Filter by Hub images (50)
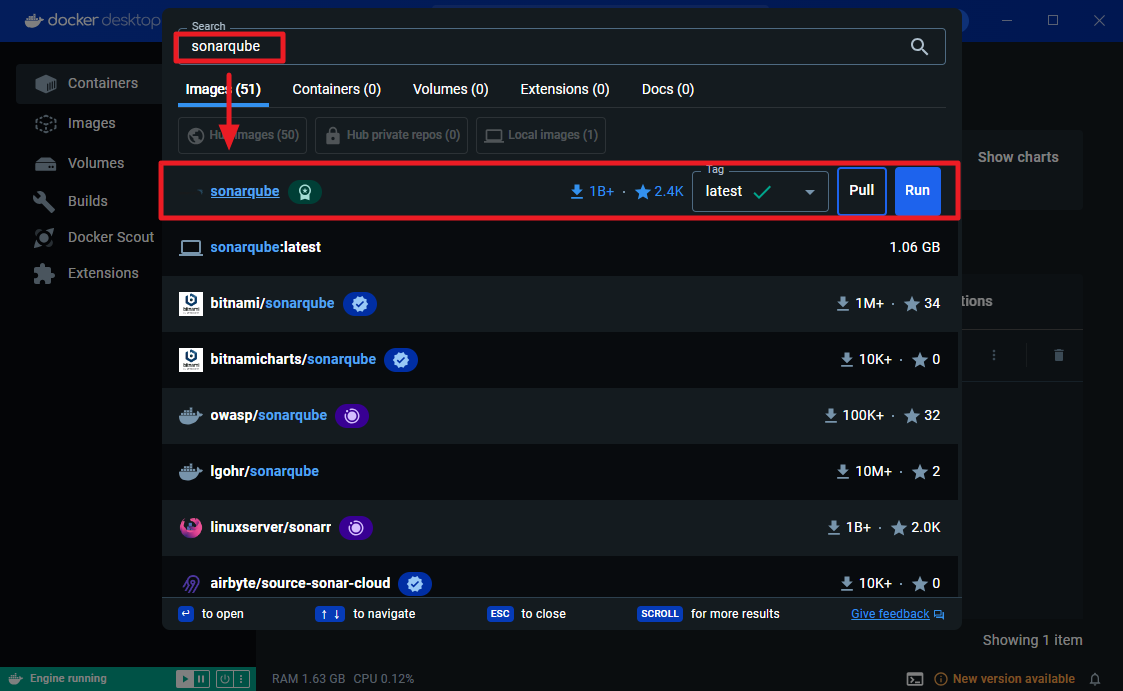1123x691 pixels. coord(243,135)
